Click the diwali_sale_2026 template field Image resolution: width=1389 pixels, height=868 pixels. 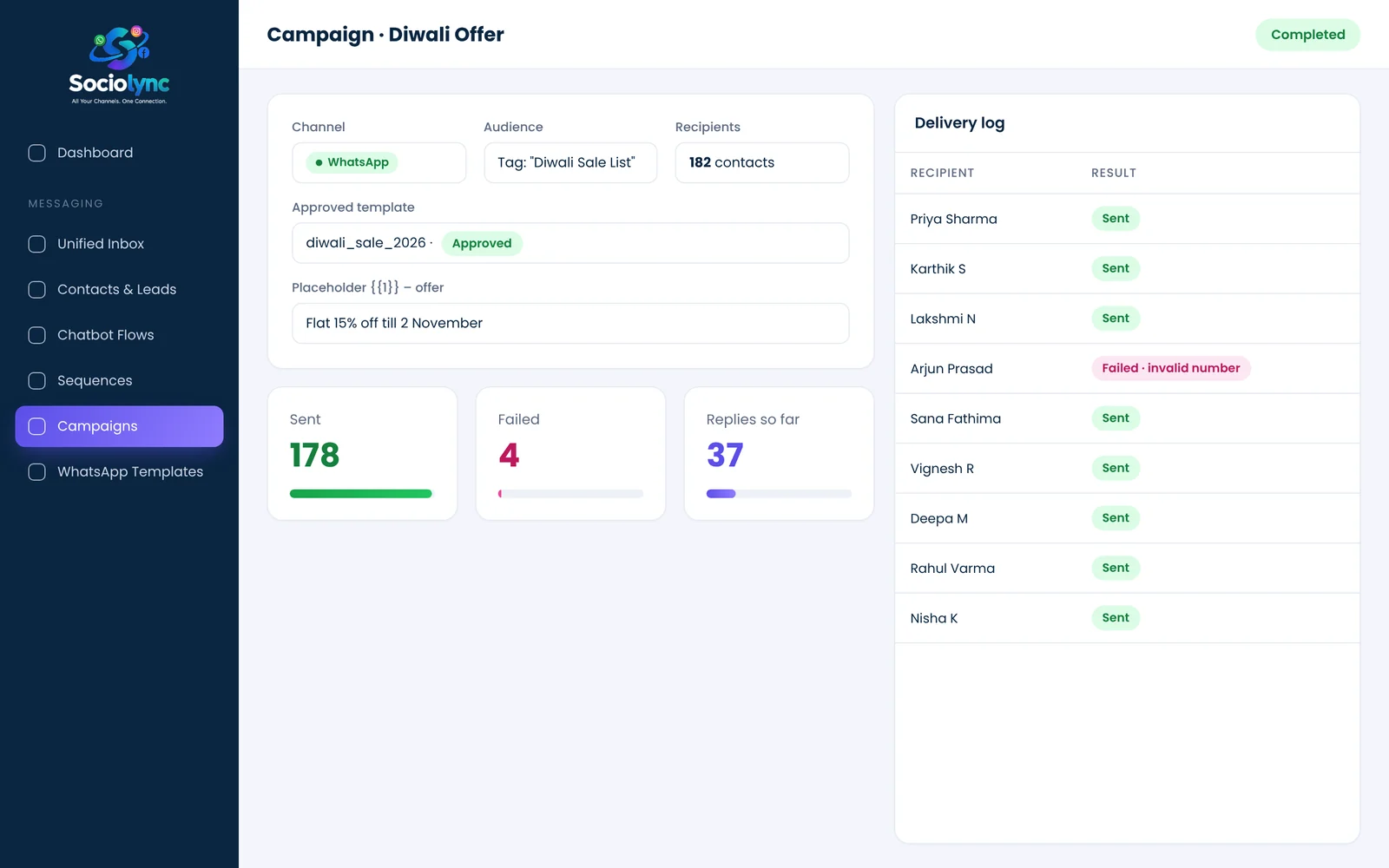[x=570, y=243]
